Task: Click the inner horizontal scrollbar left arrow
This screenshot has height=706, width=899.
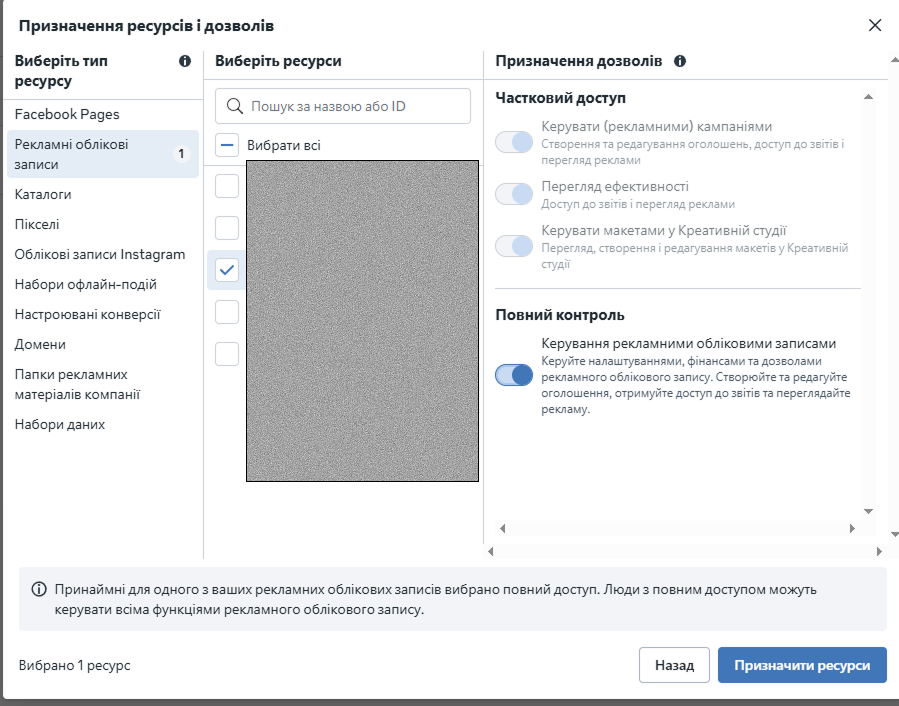Action: [502, 528]
